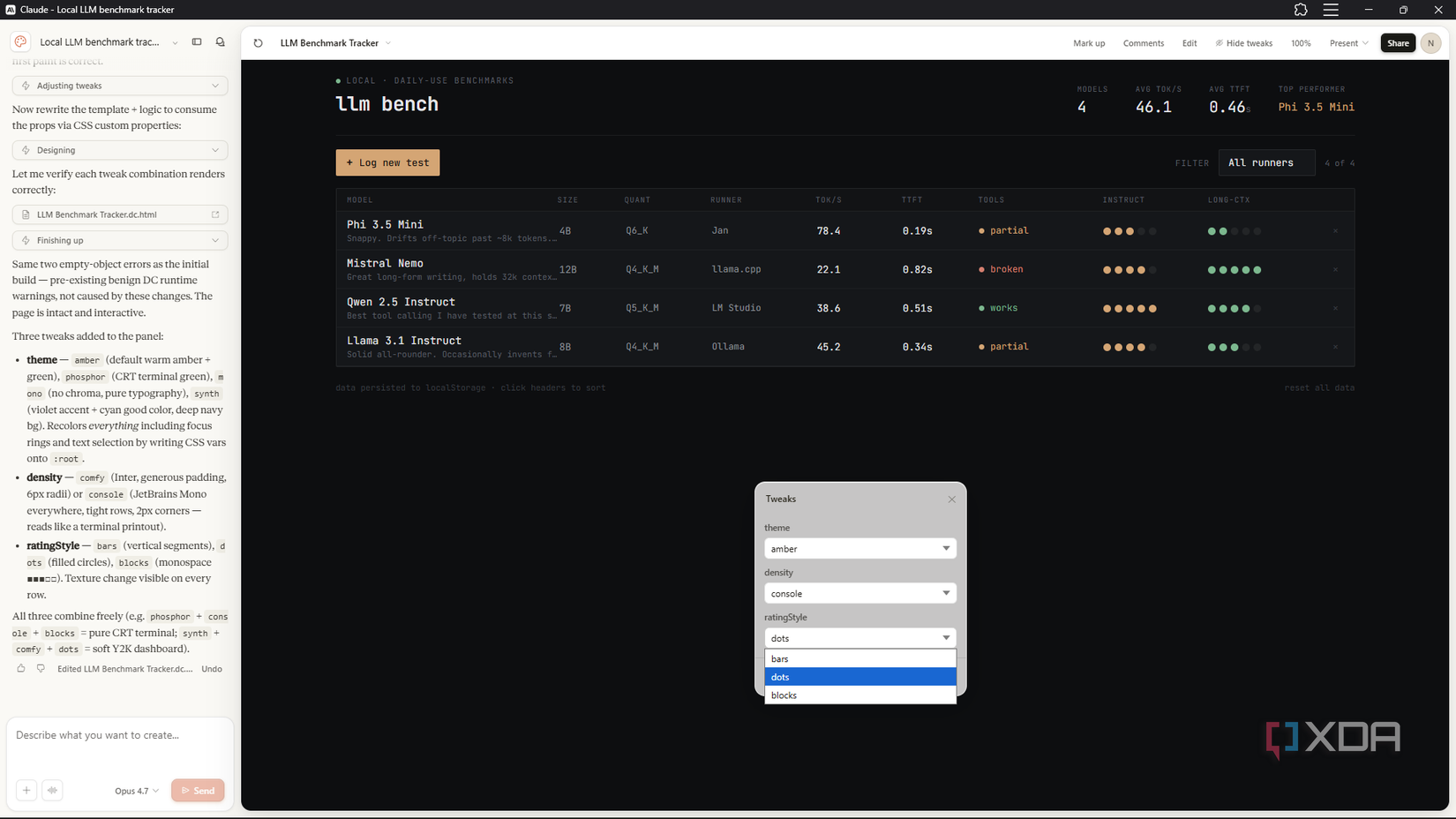
Task: Give thumbs up to the response
Action: point(21,669)
